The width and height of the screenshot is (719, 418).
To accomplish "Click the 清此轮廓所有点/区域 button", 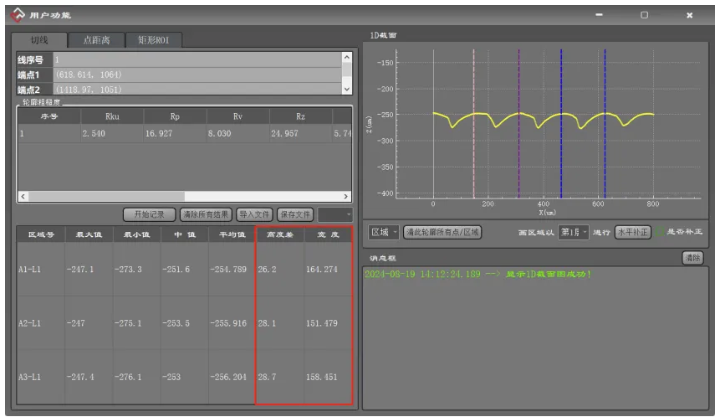I will coord(443,232).
